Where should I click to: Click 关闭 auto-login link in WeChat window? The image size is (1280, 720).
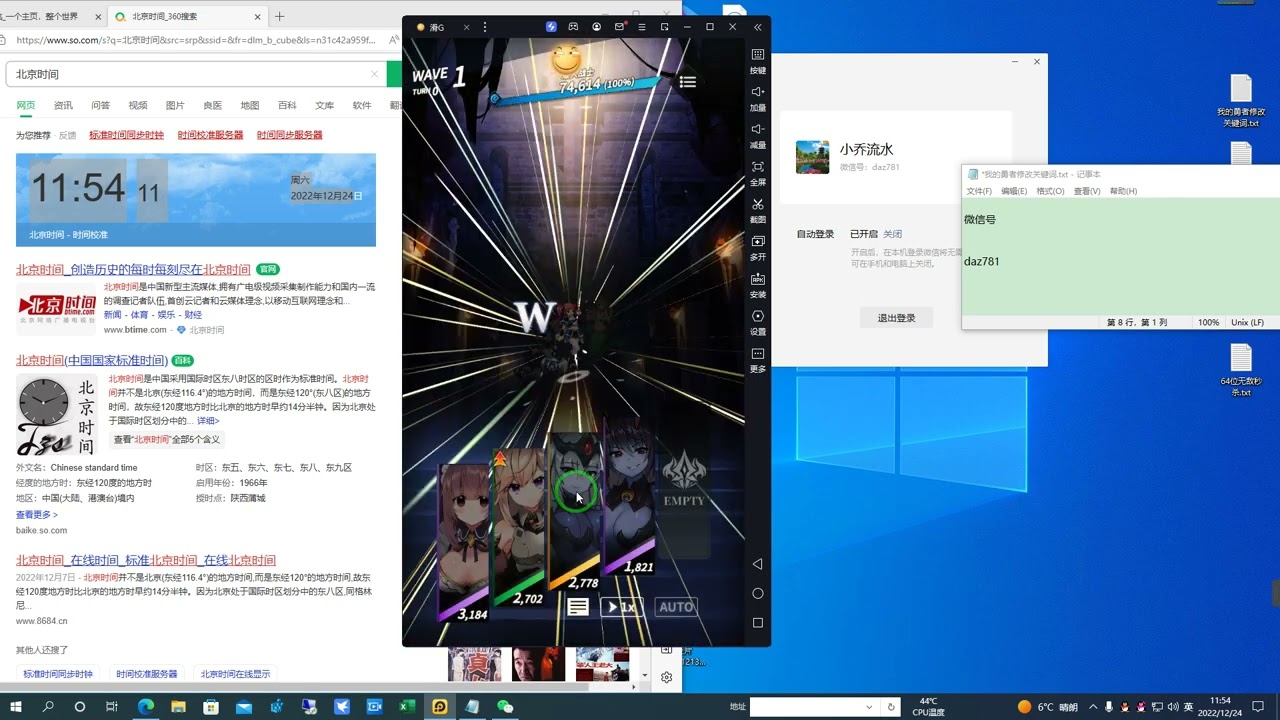click(893, 234)
